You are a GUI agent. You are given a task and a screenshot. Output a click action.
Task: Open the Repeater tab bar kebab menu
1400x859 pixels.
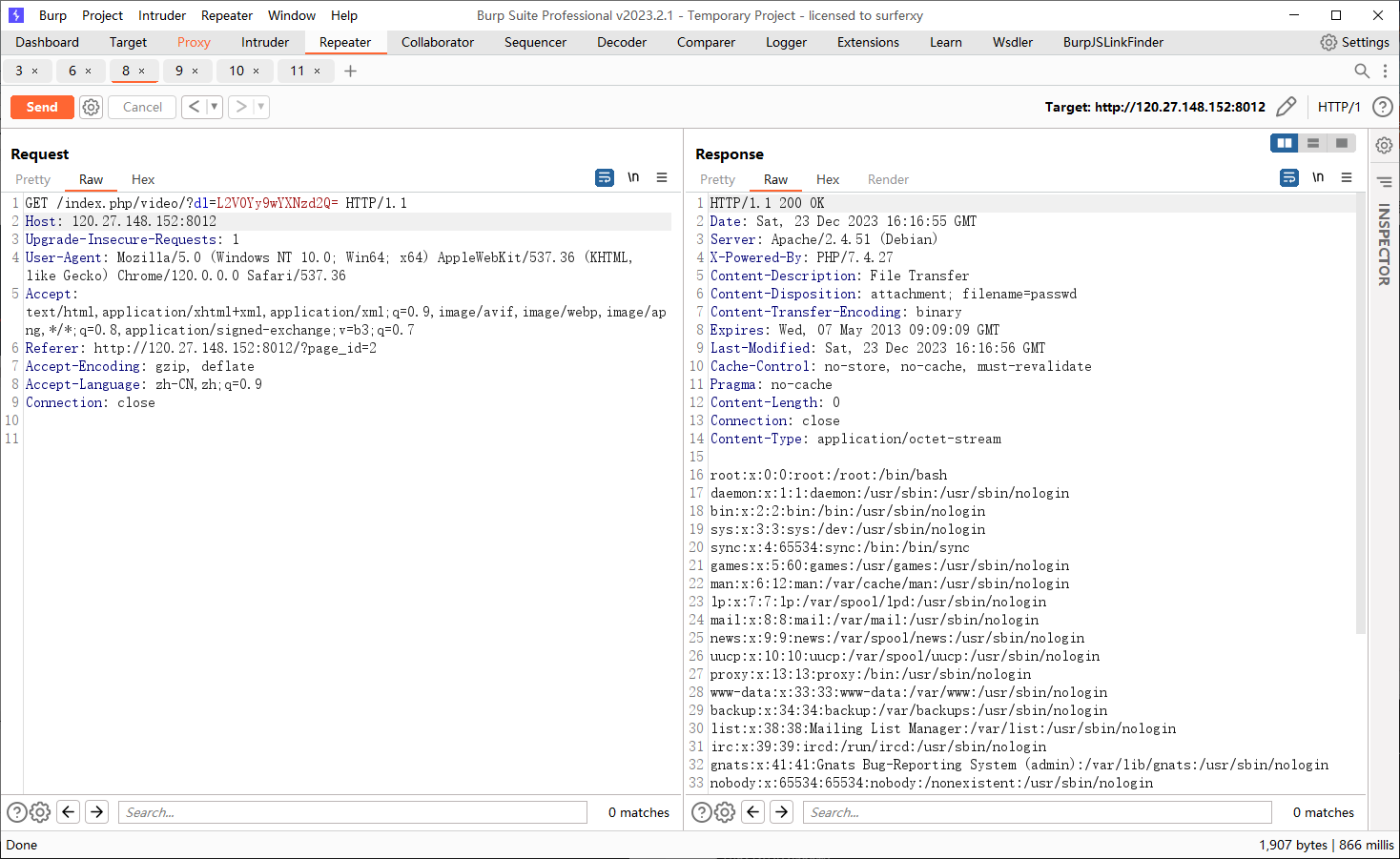(x=1386, y=71)
